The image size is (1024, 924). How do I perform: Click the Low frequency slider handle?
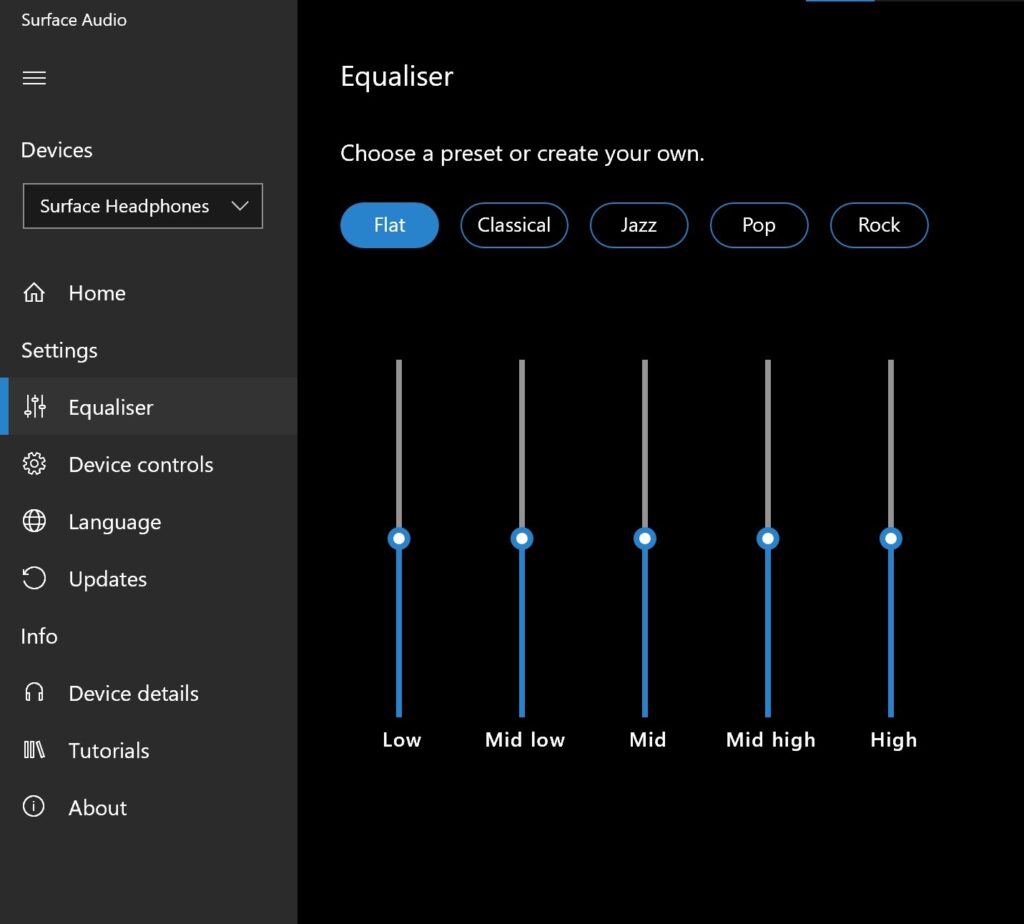(399, 539)
